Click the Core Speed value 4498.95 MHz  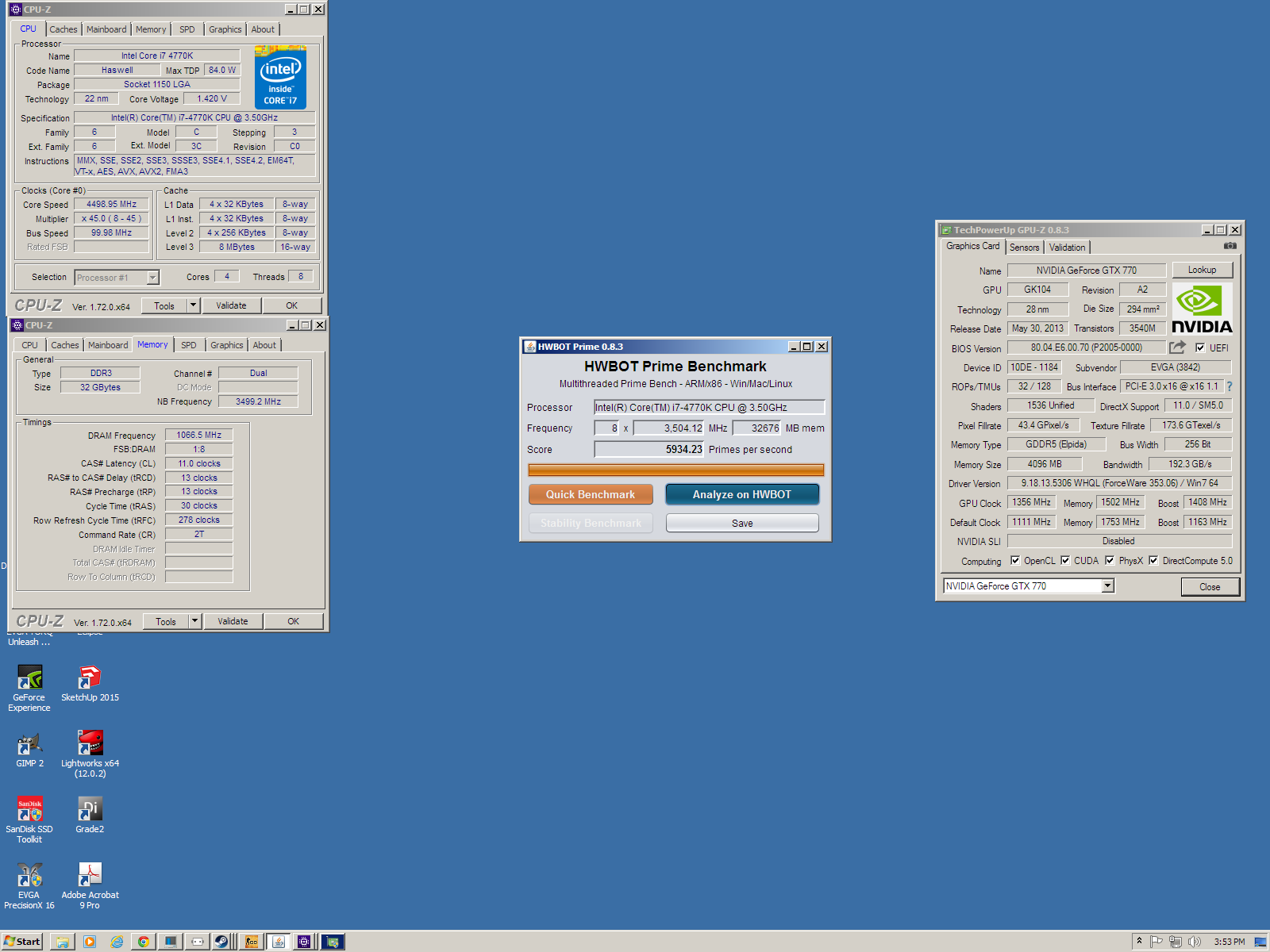[x=112, y=204]
